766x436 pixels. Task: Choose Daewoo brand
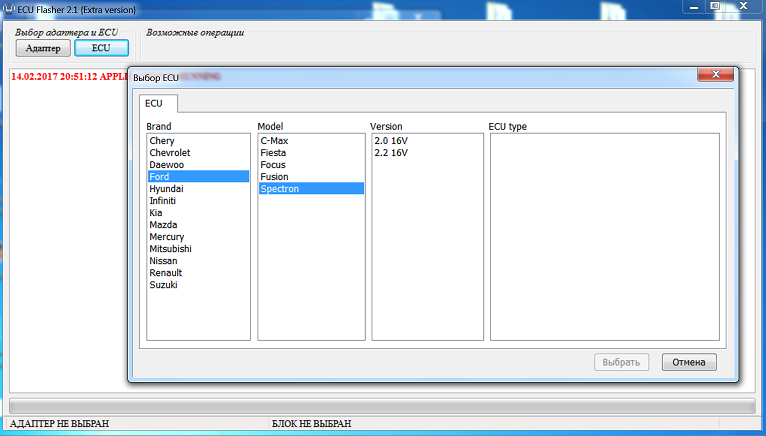(x=198, y=165)
